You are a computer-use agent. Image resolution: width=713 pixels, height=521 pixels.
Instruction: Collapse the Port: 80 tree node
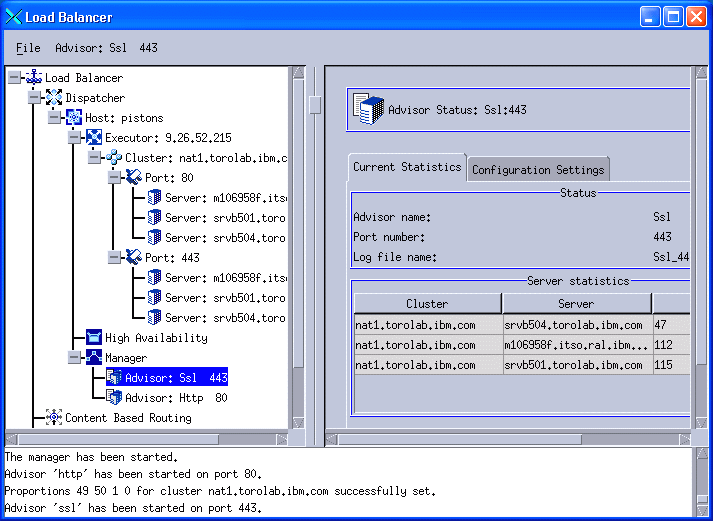[114, 178]
